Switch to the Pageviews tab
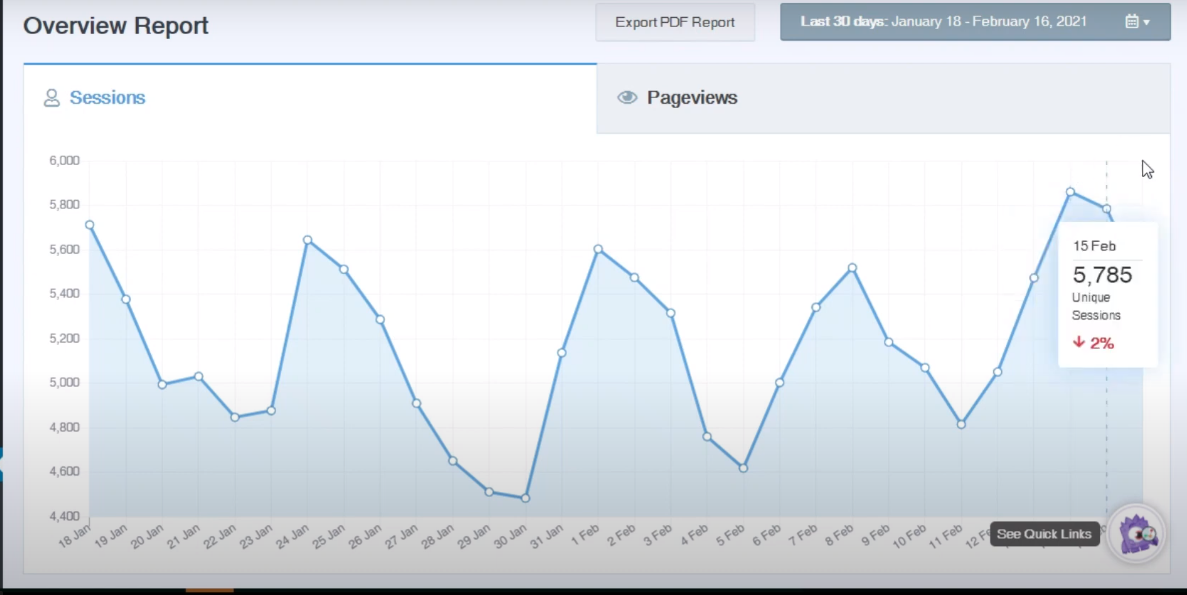 point(691,98)
